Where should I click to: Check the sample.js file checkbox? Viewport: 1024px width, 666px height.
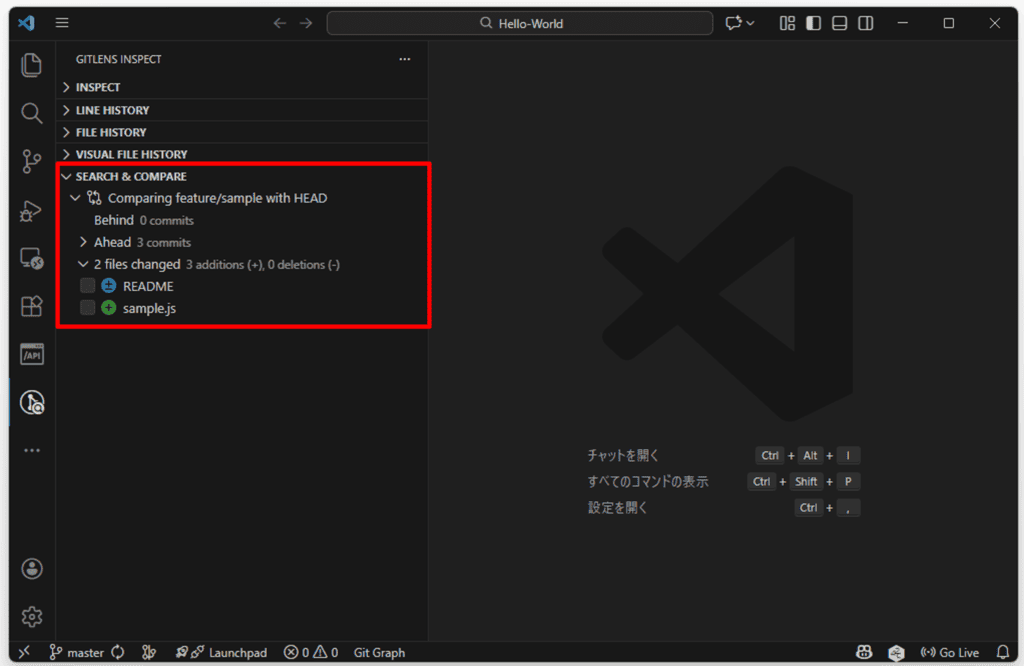tap(87, 308)
